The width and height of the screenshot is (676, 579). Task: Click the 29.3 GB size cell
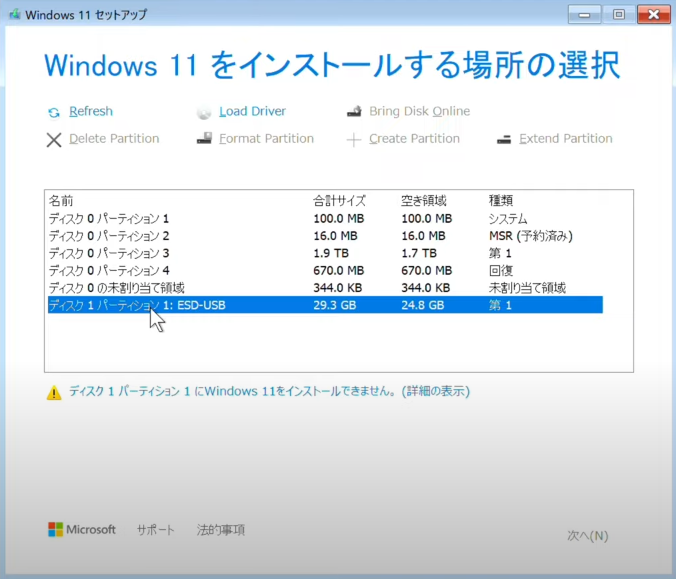[x=335, y=305]
